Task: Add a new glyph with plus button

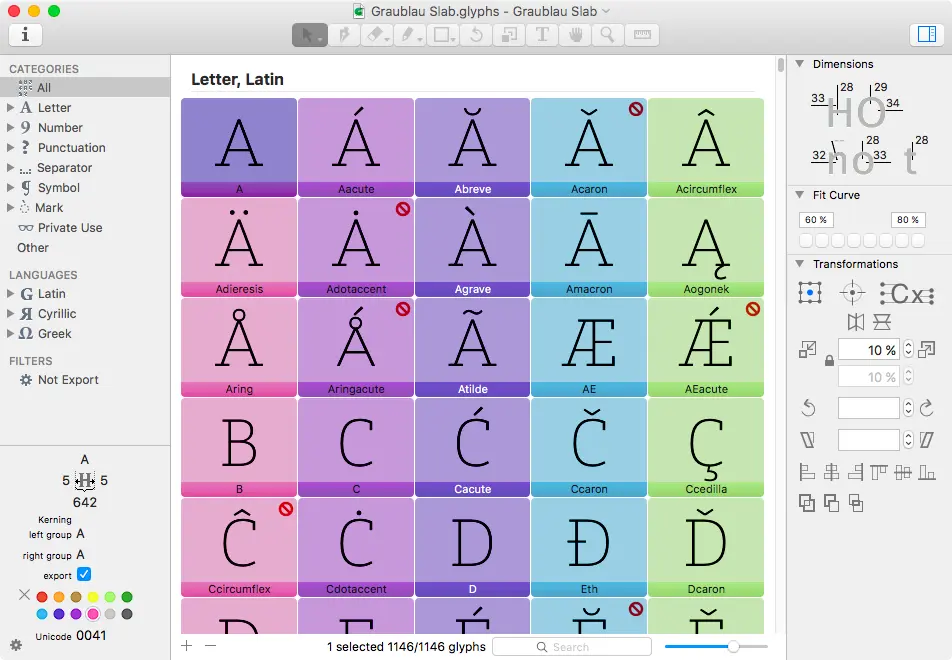Action: [x=186, y=645]
